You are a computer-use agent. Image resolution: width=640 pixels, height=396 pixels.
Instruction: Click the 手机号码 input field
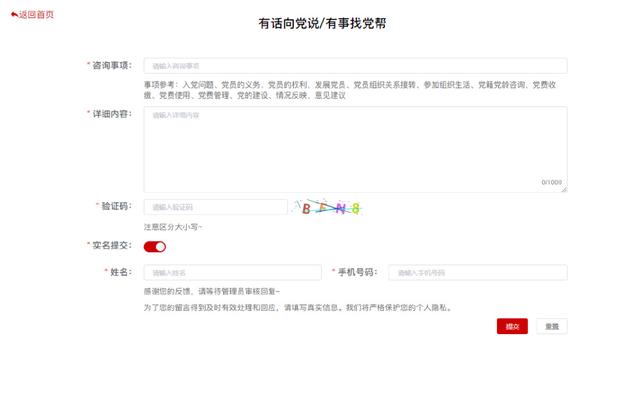click(478, 272)
